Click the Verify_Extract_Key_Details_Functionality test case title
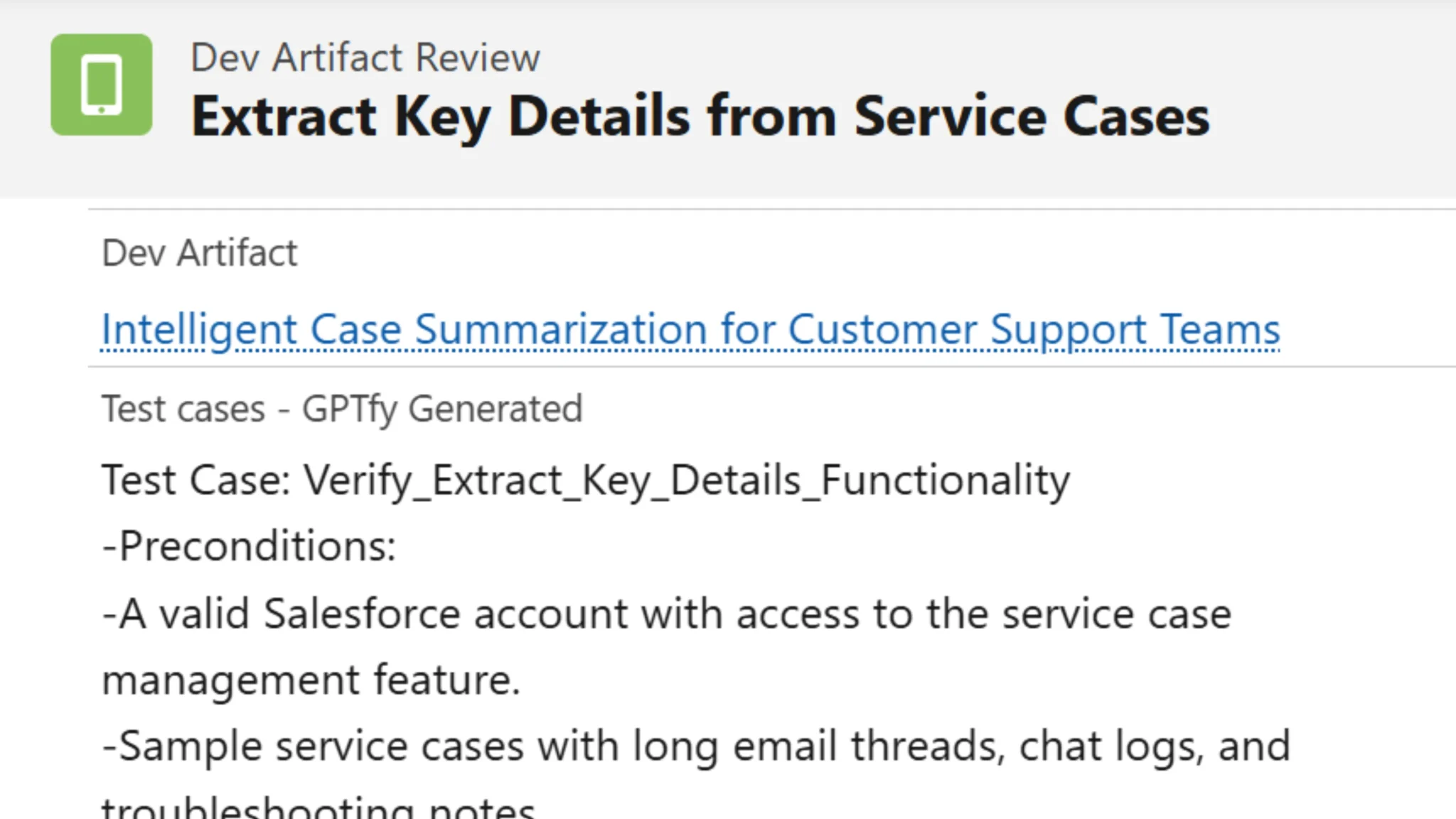 (x=583, y=480)
